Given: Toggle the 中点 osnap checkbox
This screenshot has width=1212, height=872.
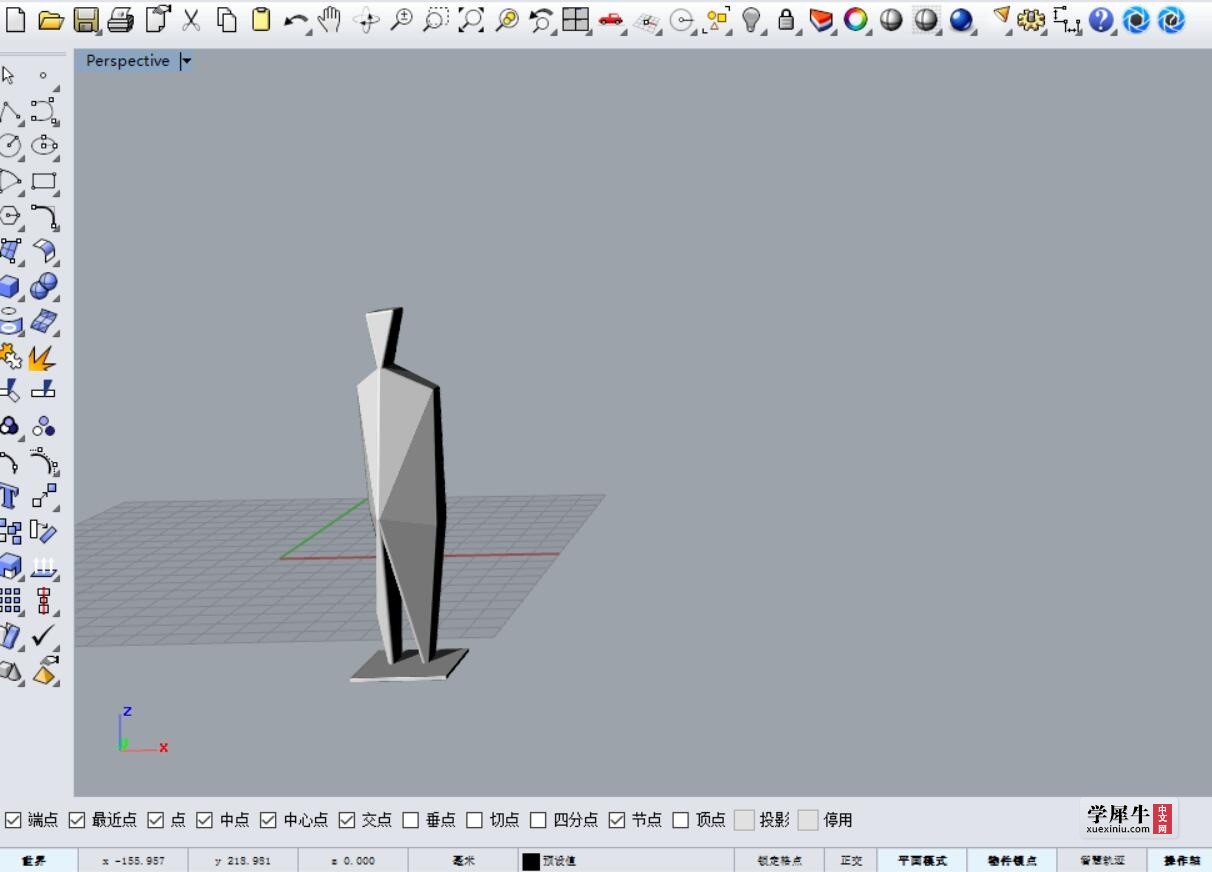Looking at the screenshot, I should coord(205,820).
